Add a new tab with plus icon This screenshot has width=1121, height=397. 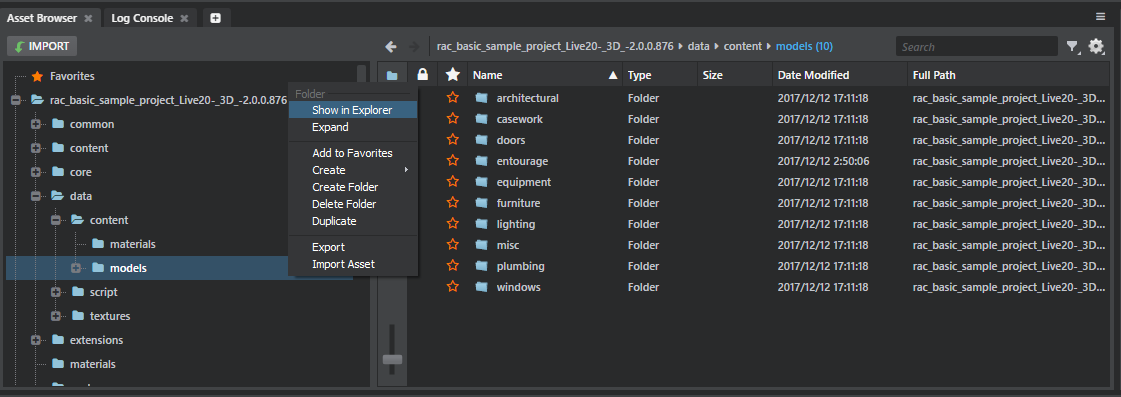[x=215, y=19]
